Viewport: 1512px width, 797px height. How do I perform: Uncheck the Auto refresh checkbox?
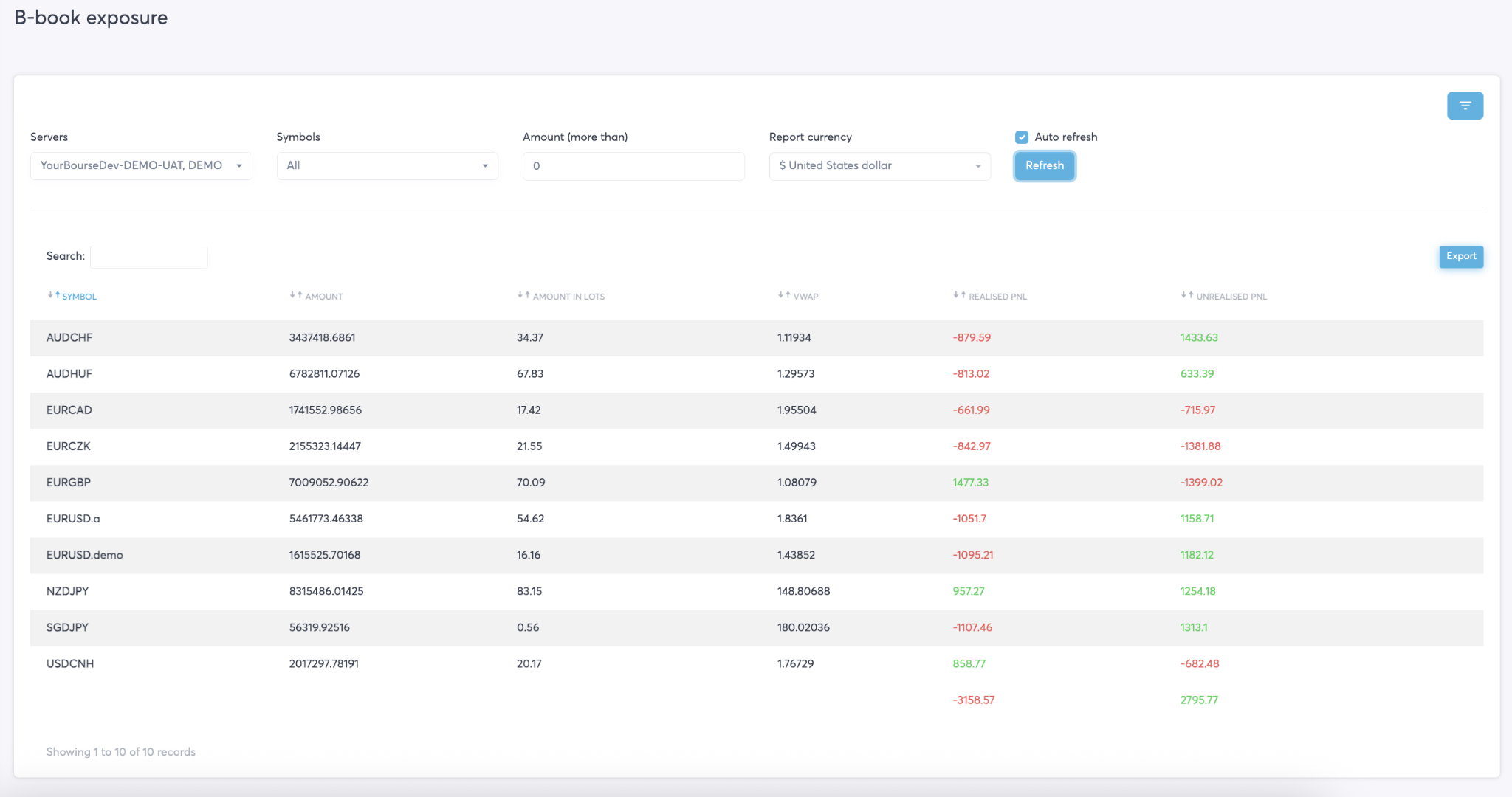click(1022, 137)
